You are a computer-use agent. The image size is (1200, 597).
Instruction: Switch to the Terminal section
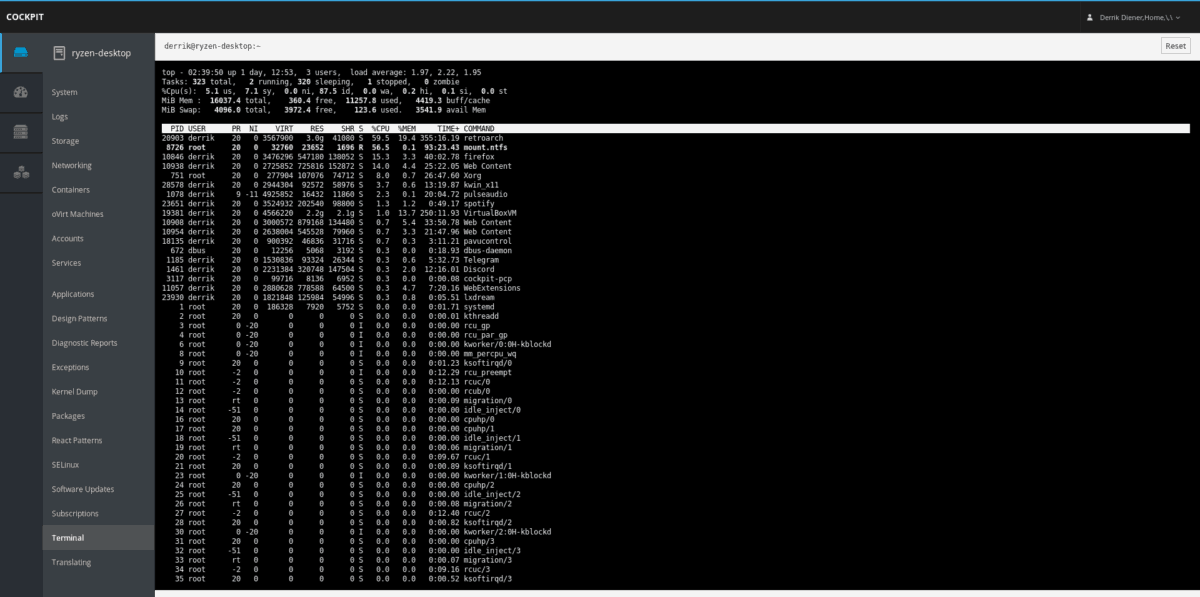tap(69, 537)
